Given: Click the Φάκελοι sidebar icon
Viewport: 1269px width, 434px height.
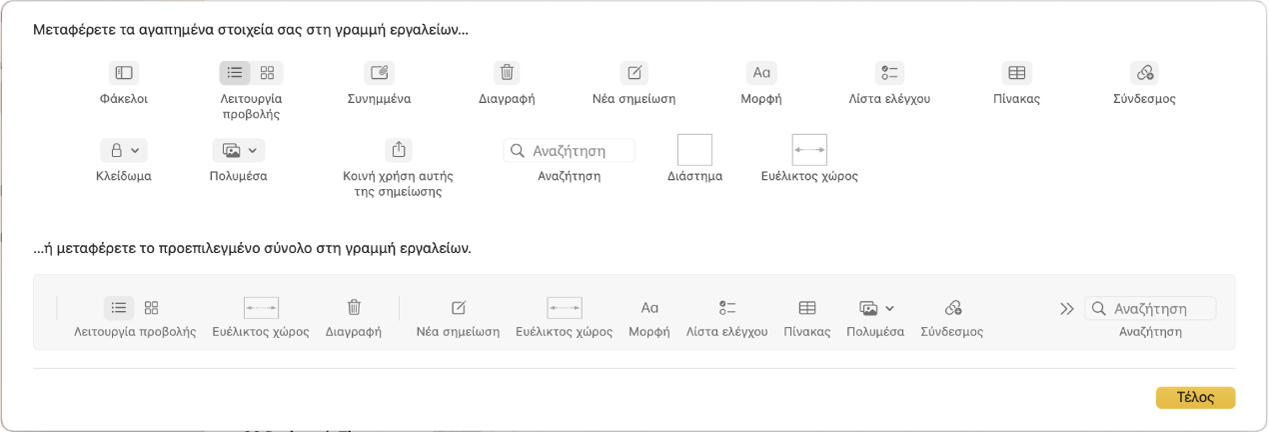Looking at the screenshot, I should 124,73.
